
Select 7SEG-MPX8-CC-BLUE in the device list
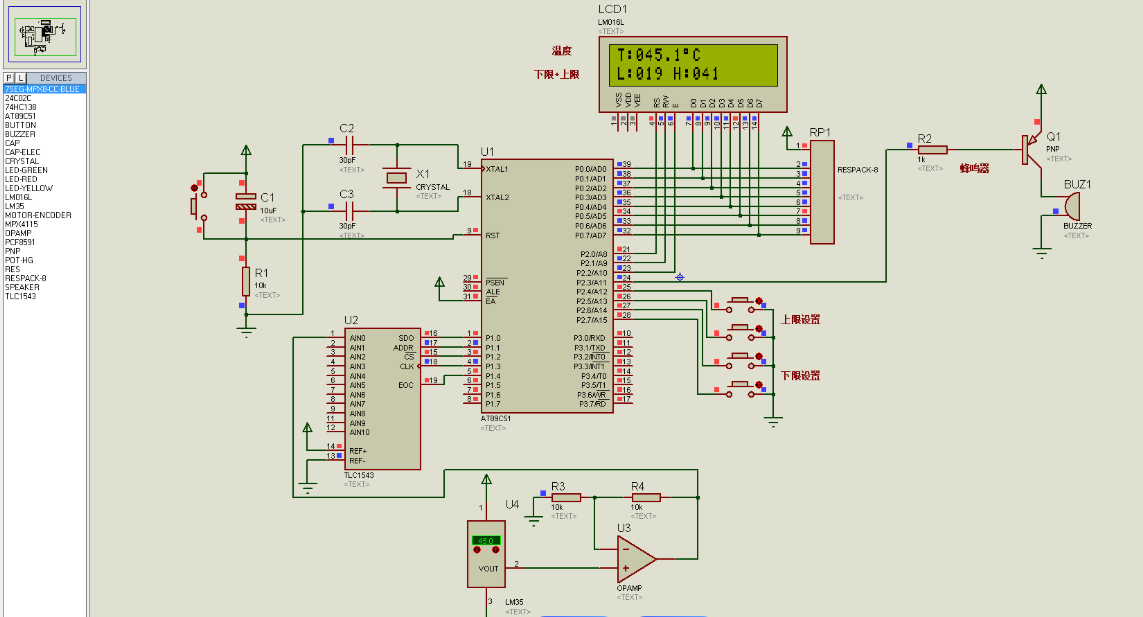[44, 89]
